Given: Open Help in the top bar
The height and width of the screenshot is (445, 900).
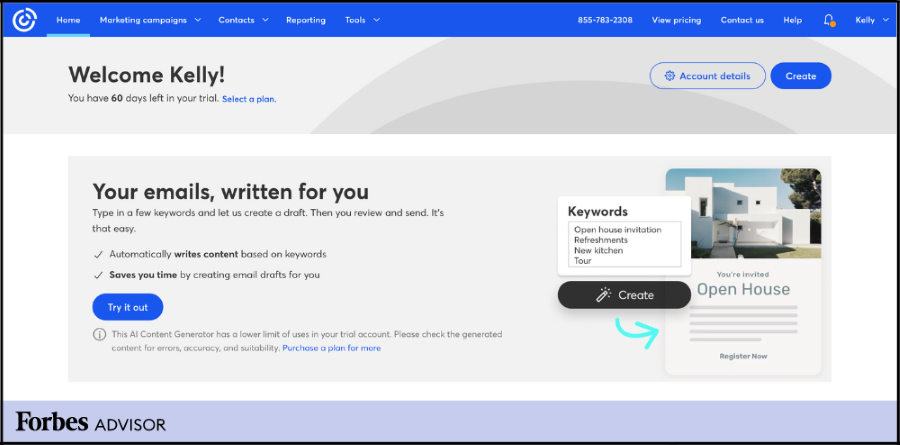Looking at the screenshot, I should pos(793,20).
